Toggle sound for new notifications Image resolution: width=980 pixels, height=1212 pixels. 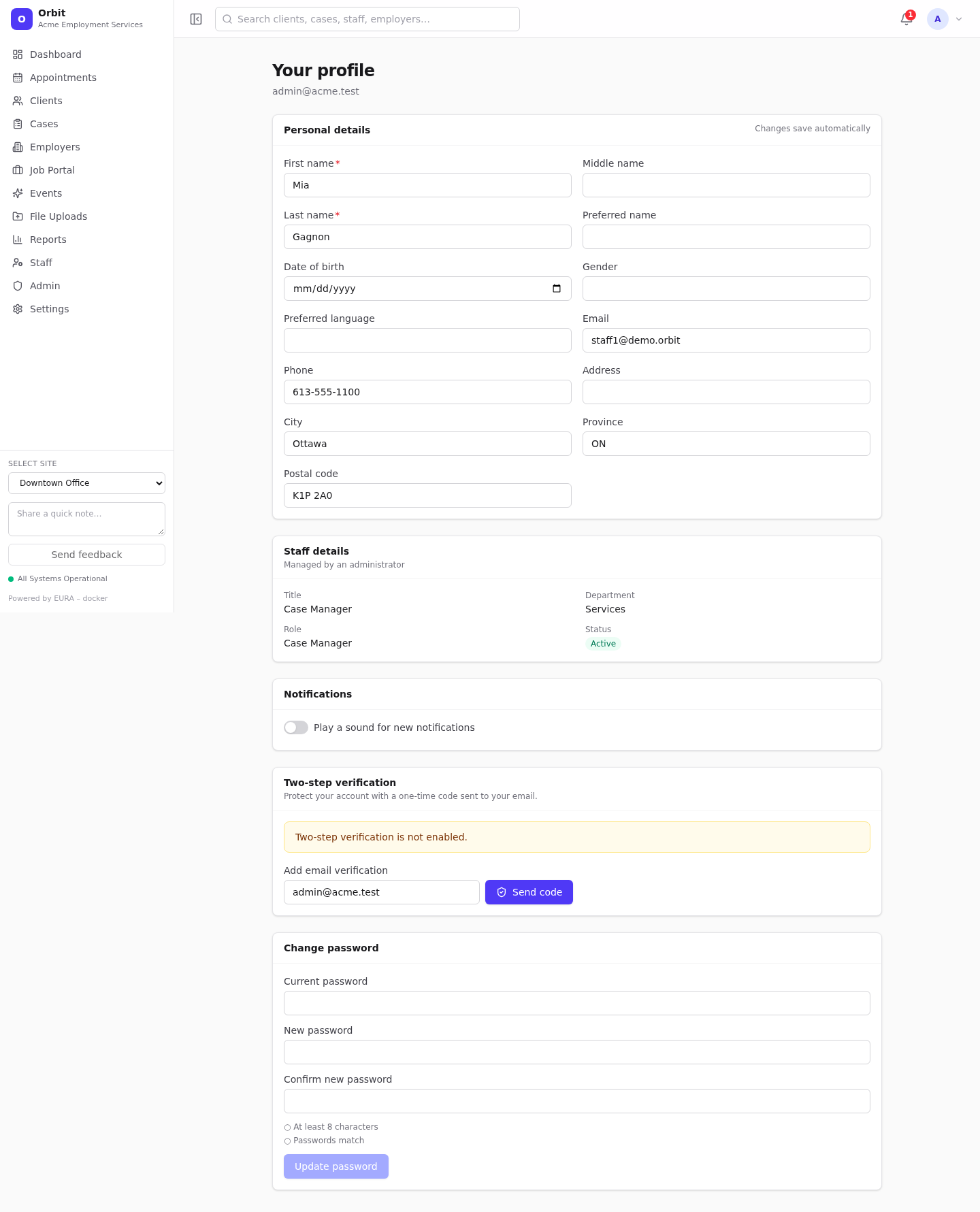coord(296,727)
